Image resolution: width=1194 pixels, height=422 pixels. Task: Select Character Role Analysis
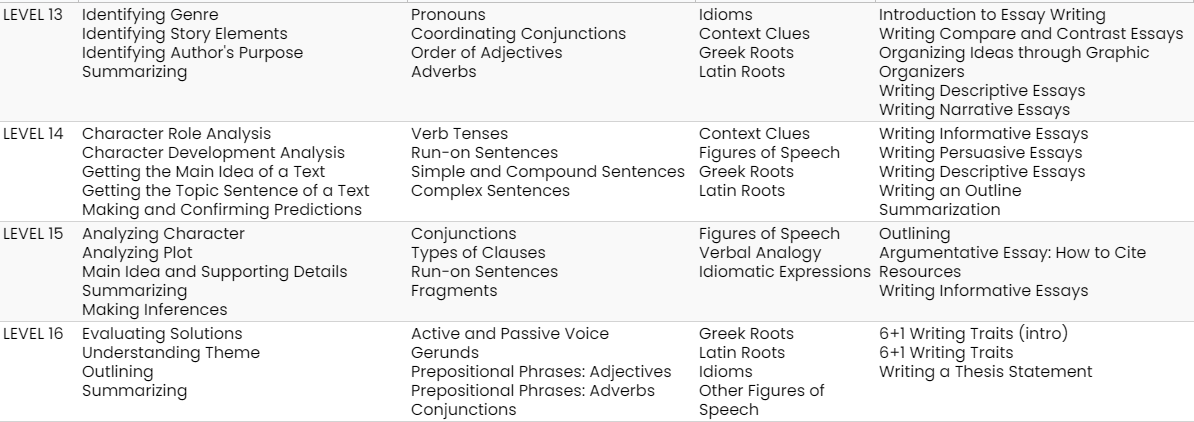[x=176, y=134]
